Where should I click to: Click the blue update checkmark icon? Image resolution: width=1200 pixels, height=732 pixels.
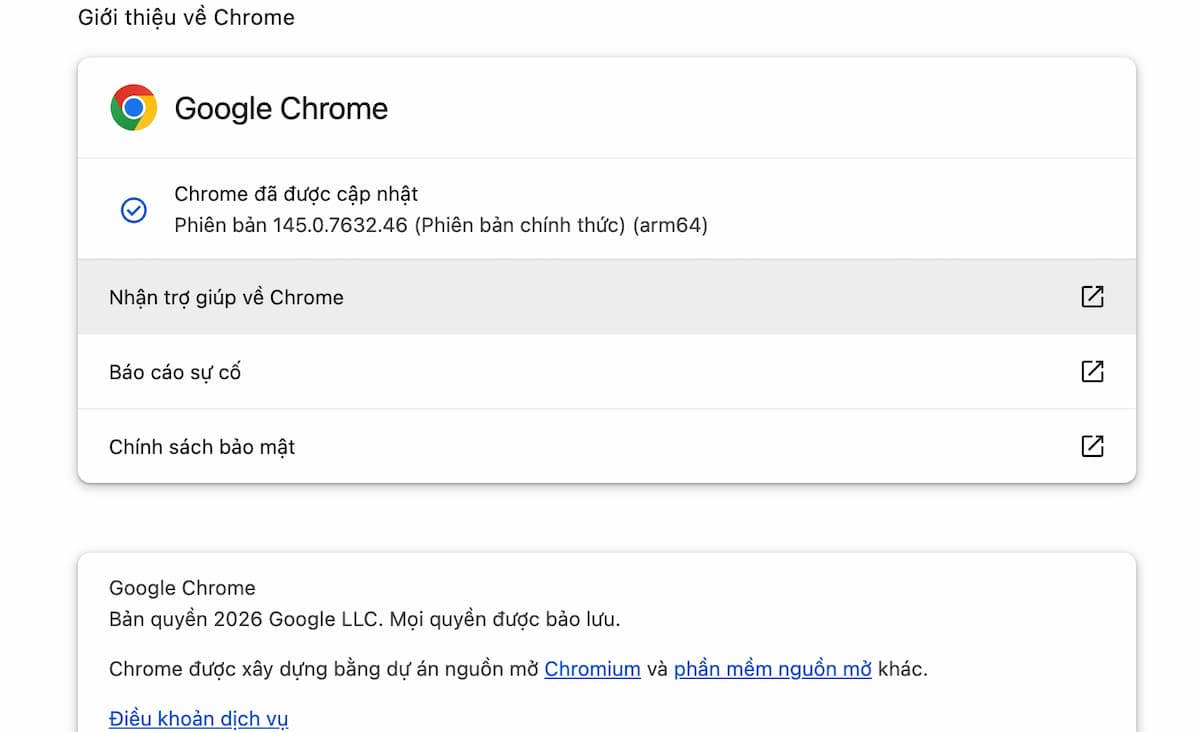click(133, 210)
